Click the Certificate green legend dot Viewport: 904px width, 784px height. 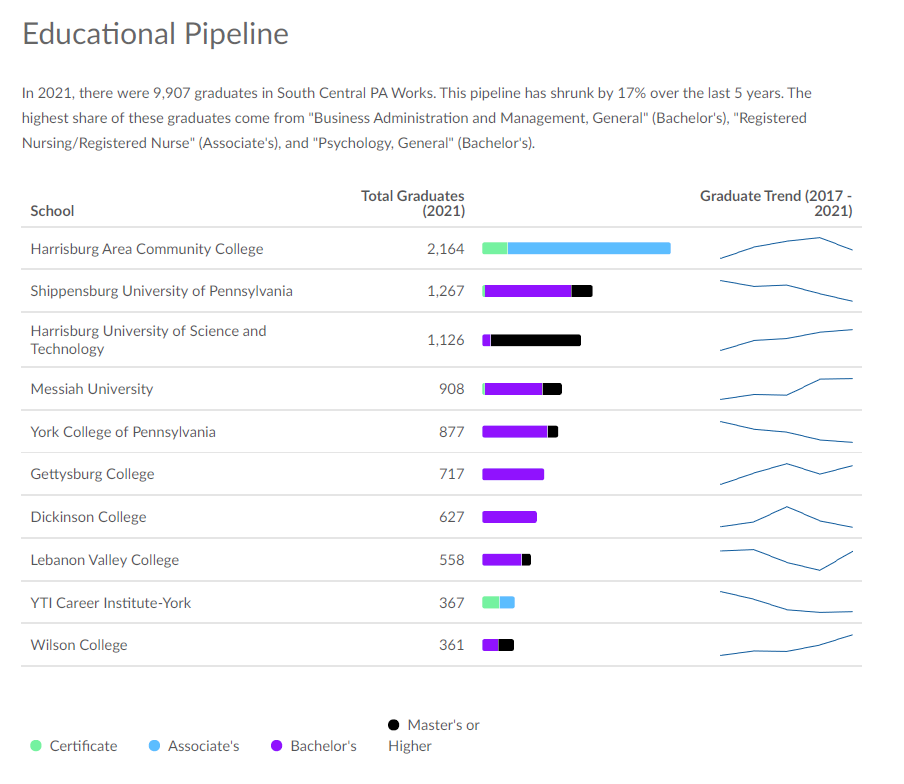click(x=36, y=745)
